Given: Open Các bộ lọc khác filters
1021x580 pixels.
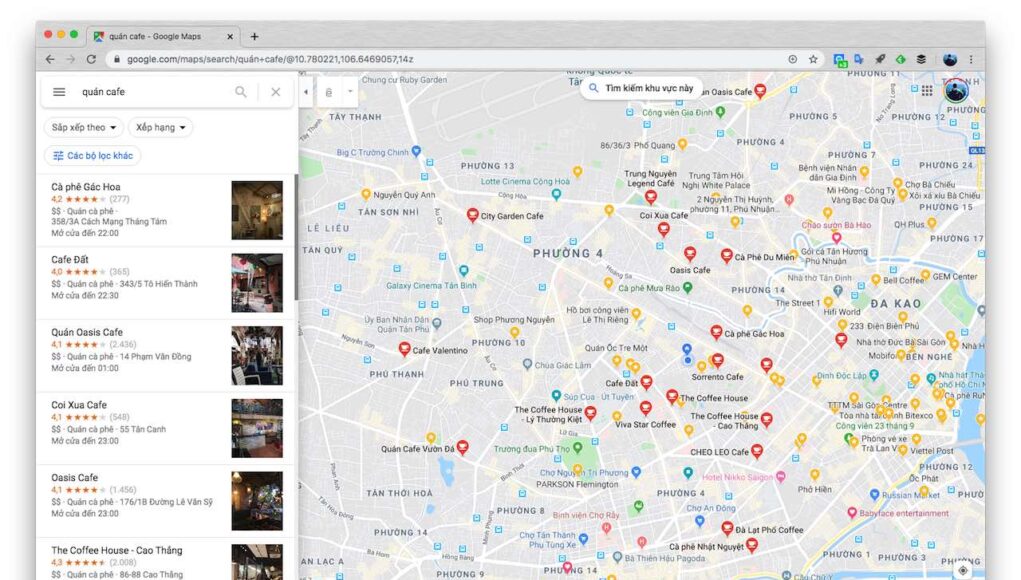Looking at the screenshot, I should pyautogui.click(x=92, y=156).
